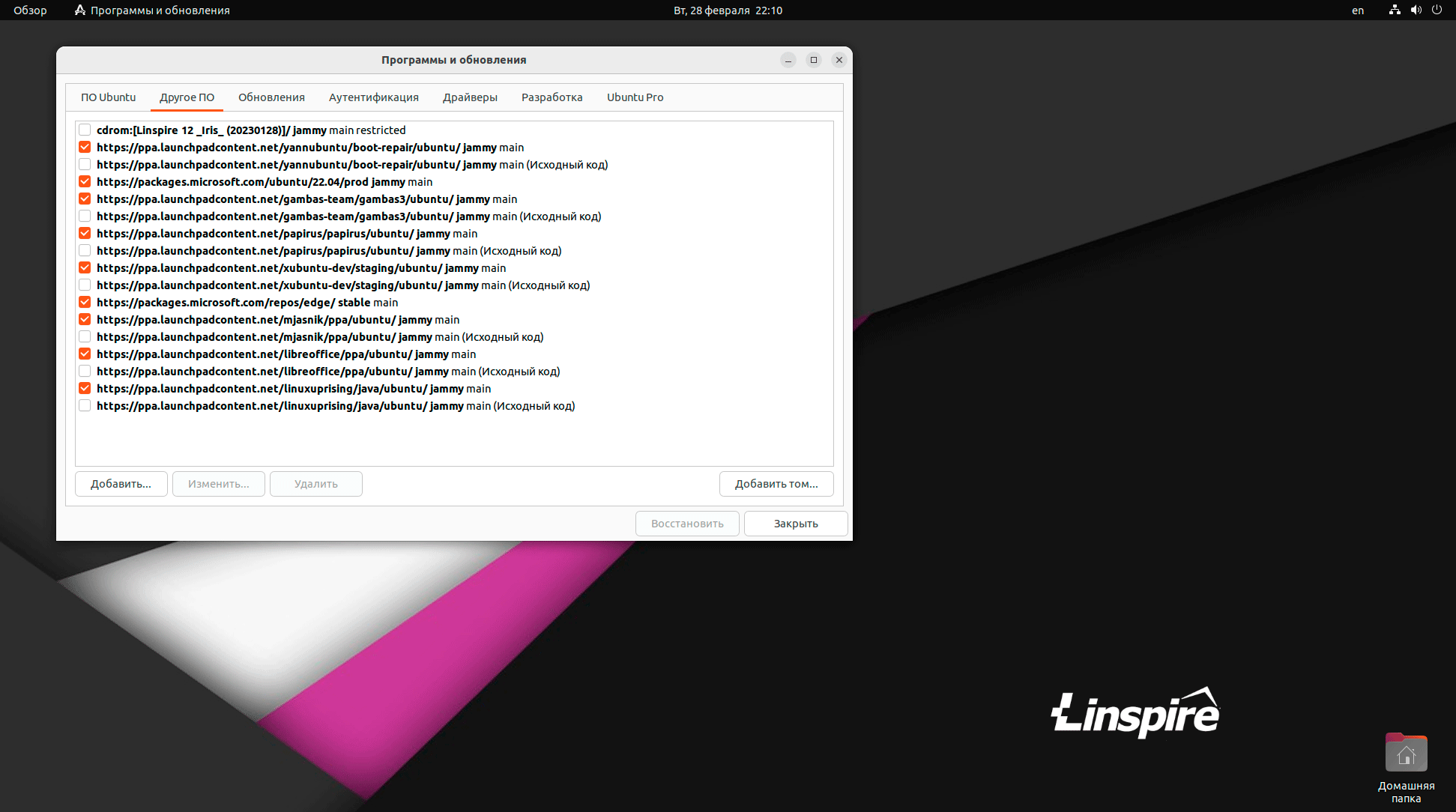
Task: Click the Добавить... button
Action: click(x=121, y=484)
